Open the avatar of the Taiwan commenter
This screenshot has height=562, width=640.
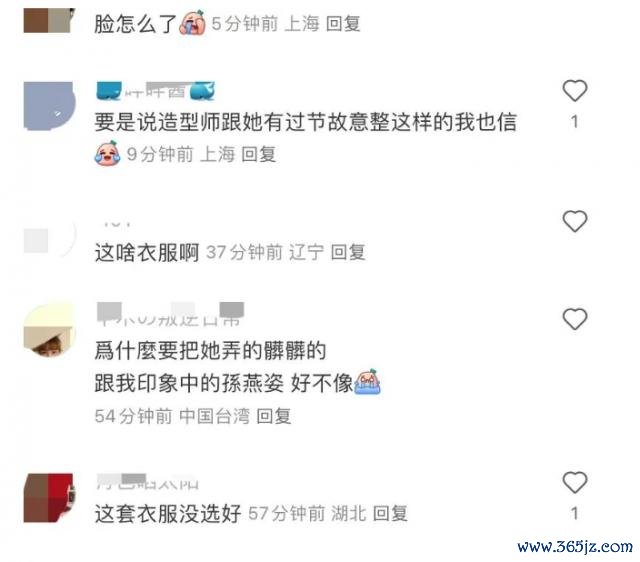[x=49, y=330]
